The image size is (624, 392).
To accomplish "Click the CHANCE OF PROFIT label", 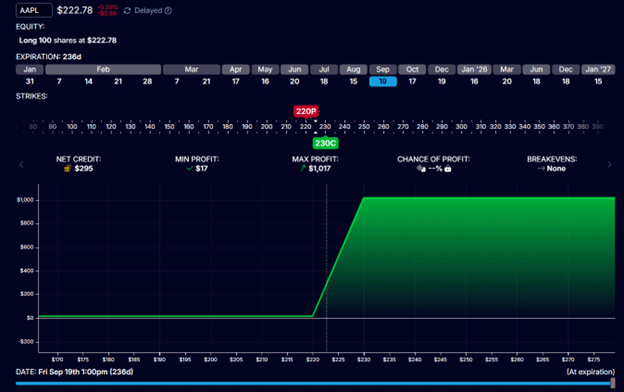I will 433,159.
